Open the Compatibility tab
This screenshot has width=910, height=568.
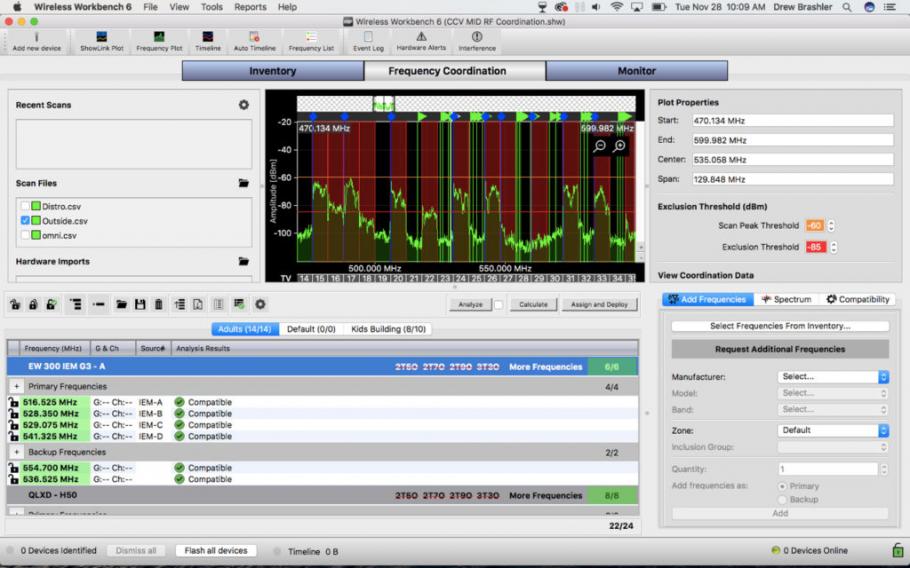tap(857, 299)
